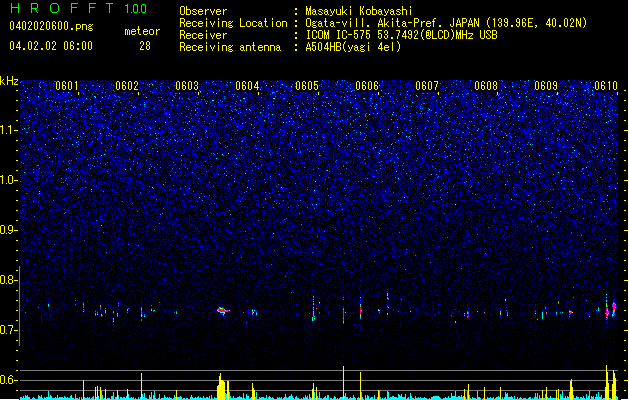Screen dimensions: 629x400
Task: Click the meteor count 28
Action: click(145, 46)
